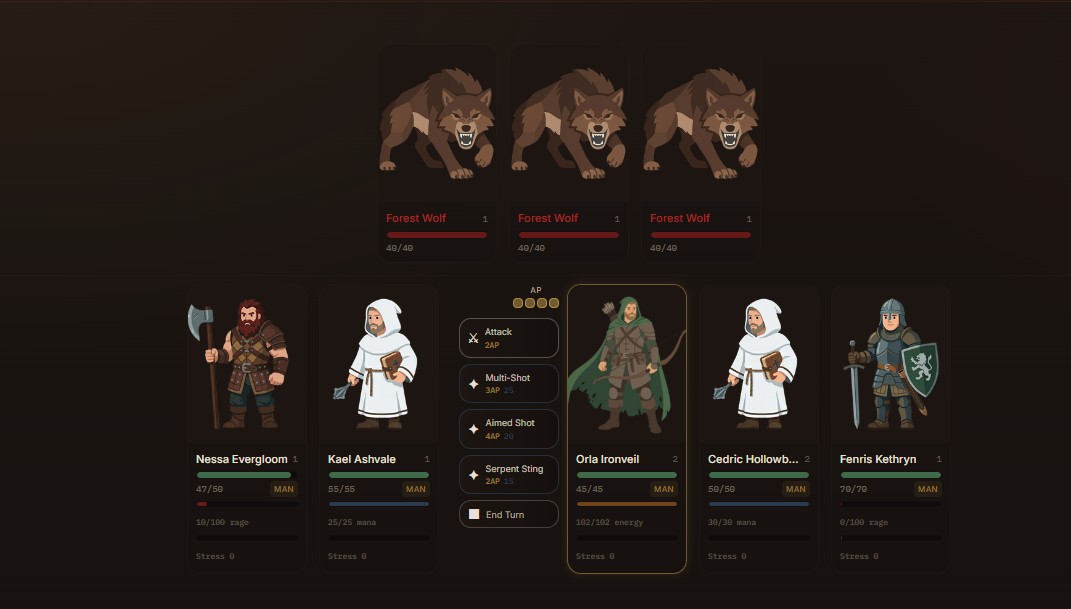Toggle the MAN badge on Orla Ironveil

[663, 489]
